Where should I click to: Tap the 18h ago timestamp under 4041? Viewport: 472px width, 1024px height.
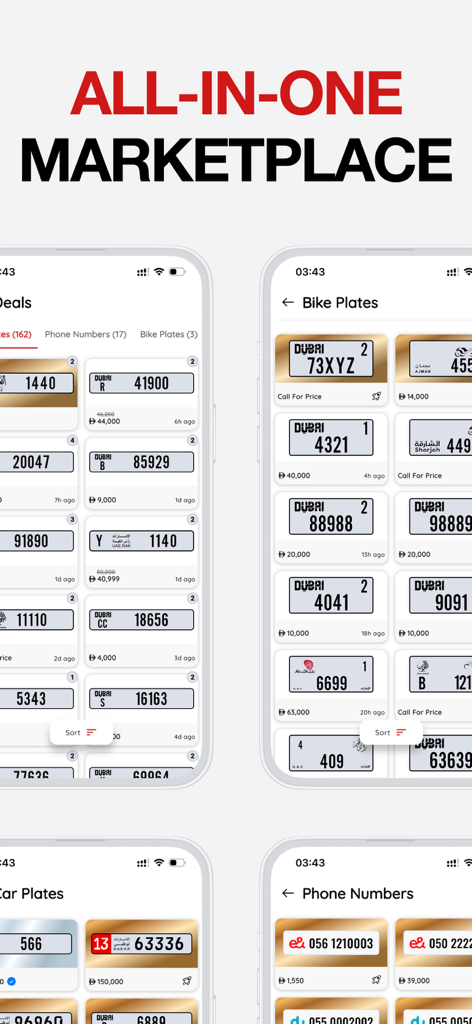click(x=373, y=633)
